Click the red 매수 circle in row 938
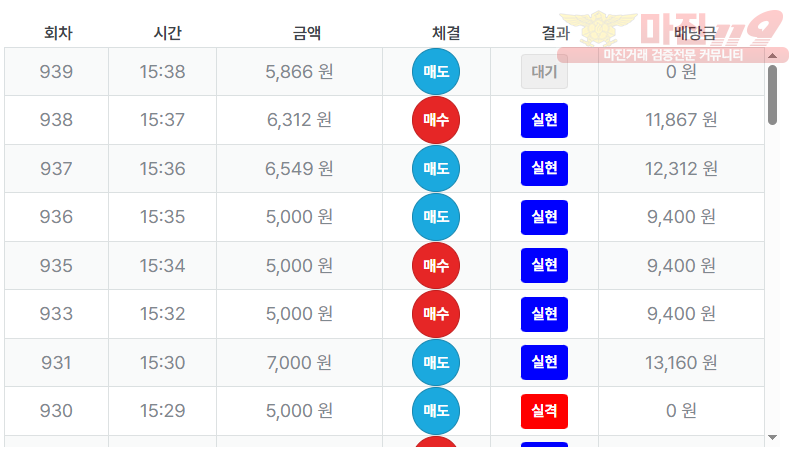The width and height of the screenshot is (800, 450). point(436,120)
